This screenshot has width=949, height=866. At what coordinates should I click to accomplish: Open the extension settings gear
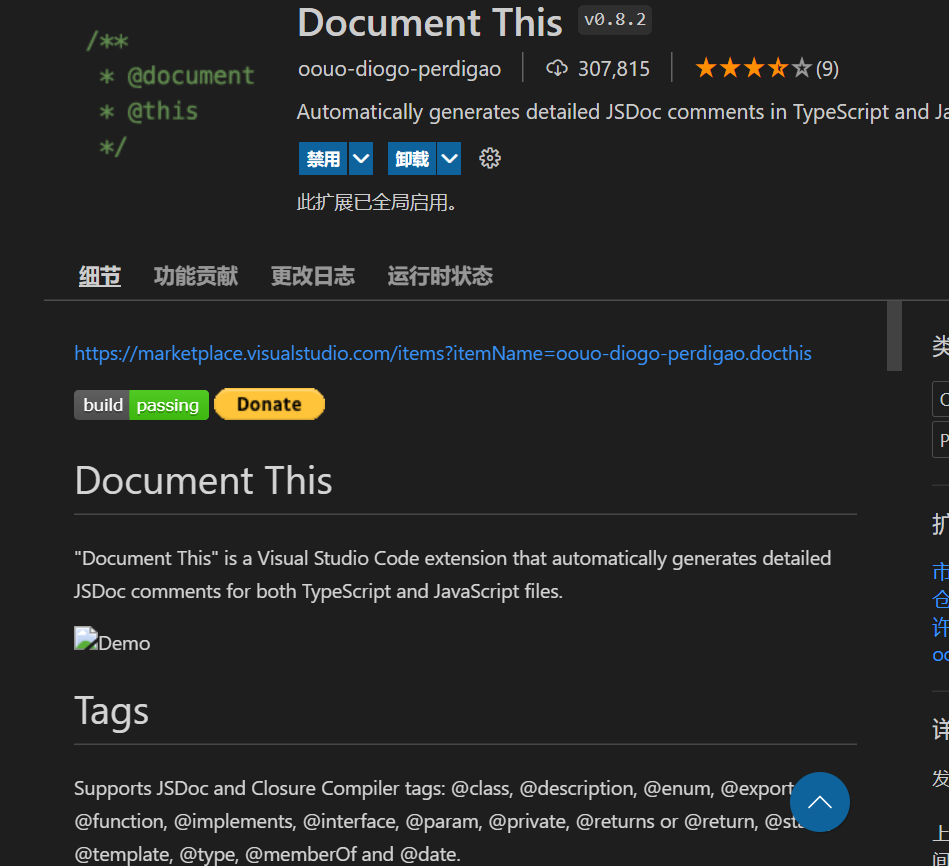point(490,159)
